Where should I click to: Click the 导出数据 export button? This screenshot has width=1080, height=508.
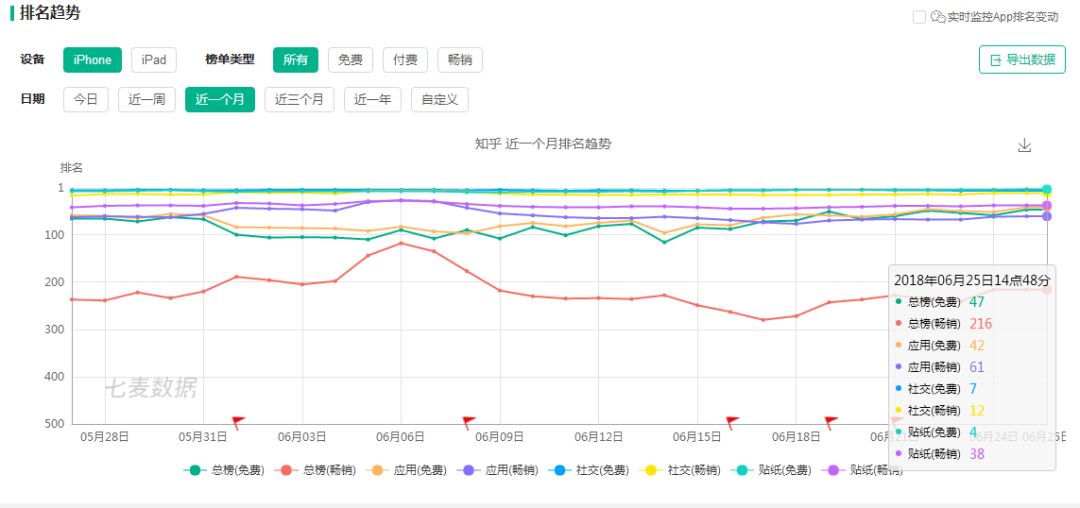(1022, 60)
